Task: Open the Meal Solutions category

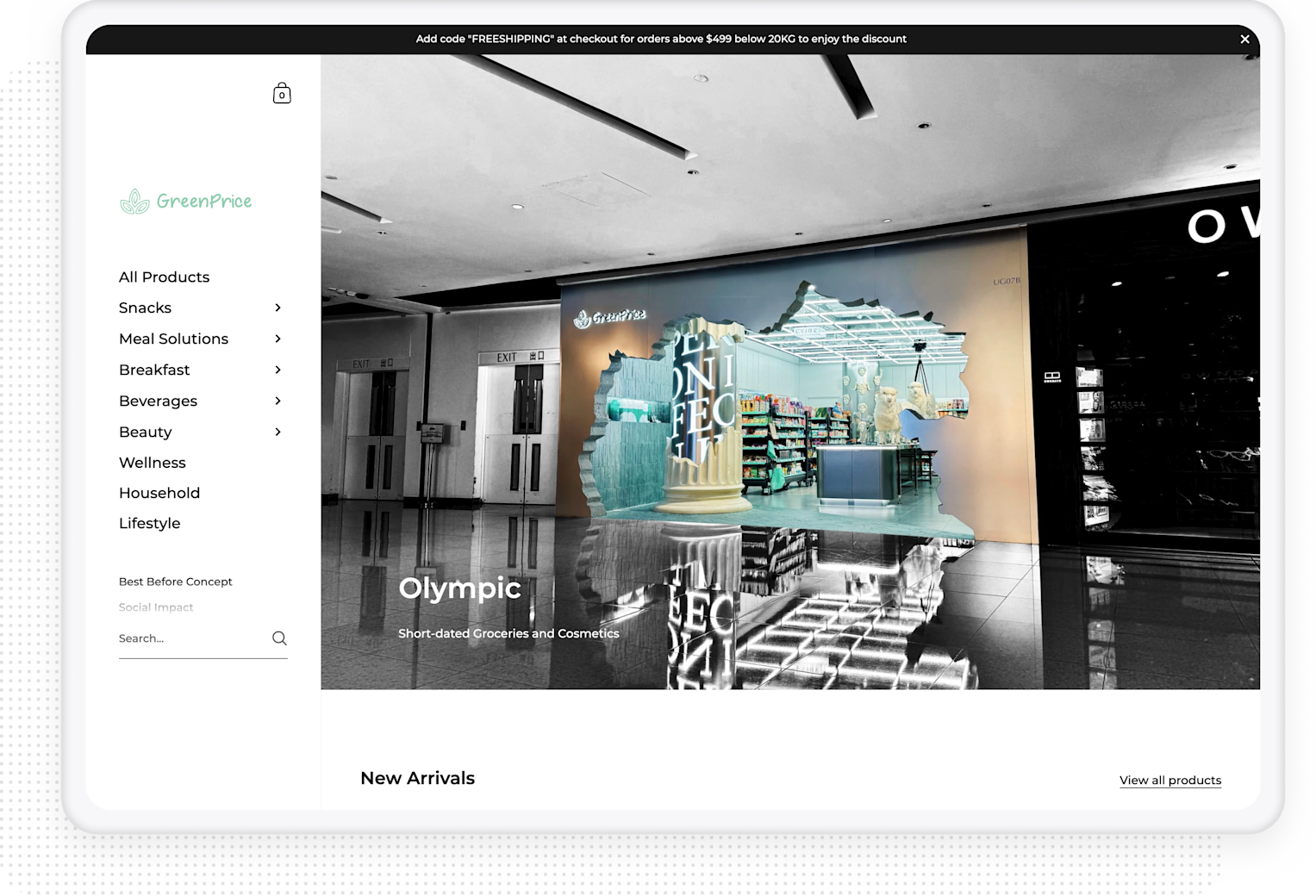Action: (x=173, y=339)
